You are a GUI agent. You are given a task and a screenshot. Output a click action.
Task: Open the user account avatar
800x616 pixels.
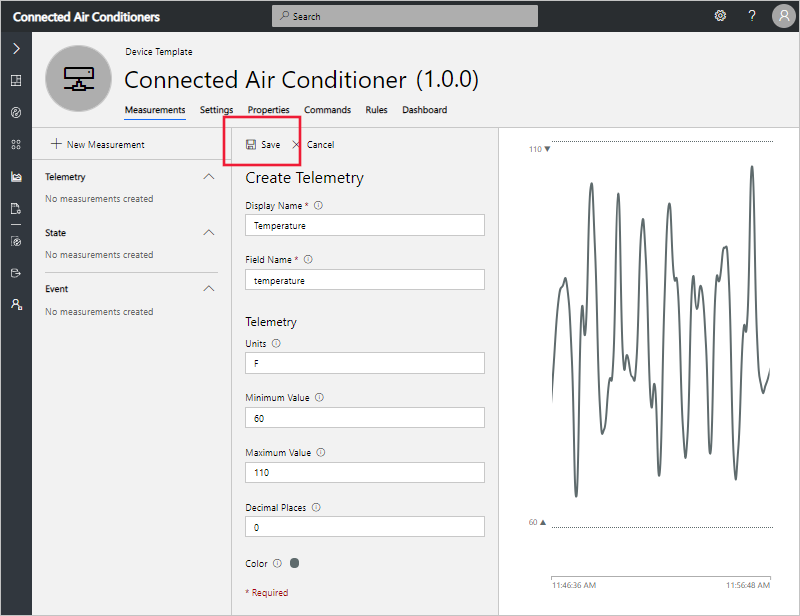tap(784, 16)
